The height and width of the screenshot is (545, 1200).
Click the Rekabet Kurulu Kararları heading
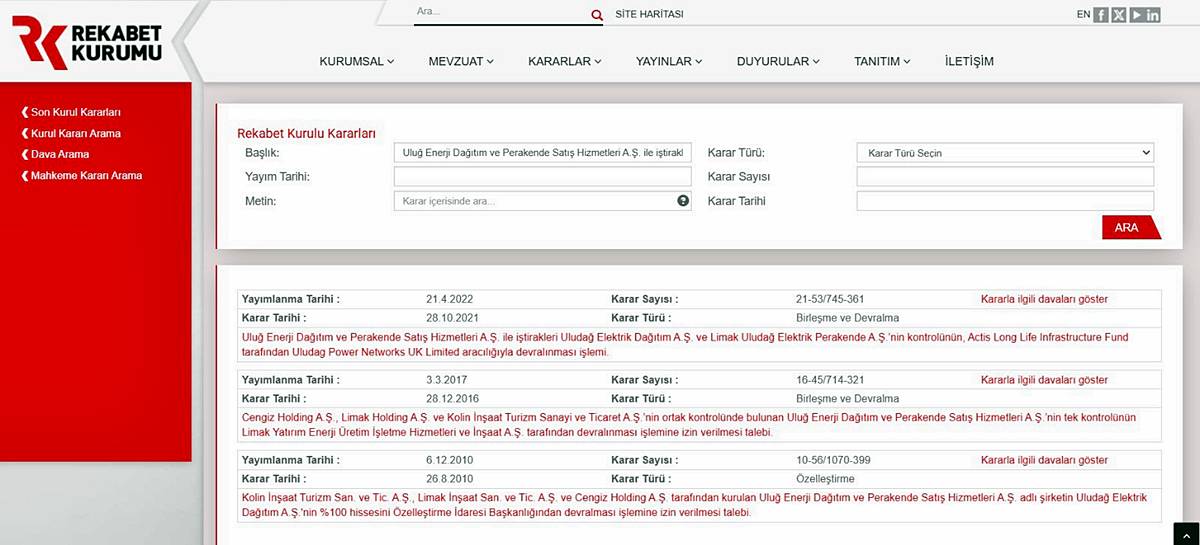[x=306, y=133]
